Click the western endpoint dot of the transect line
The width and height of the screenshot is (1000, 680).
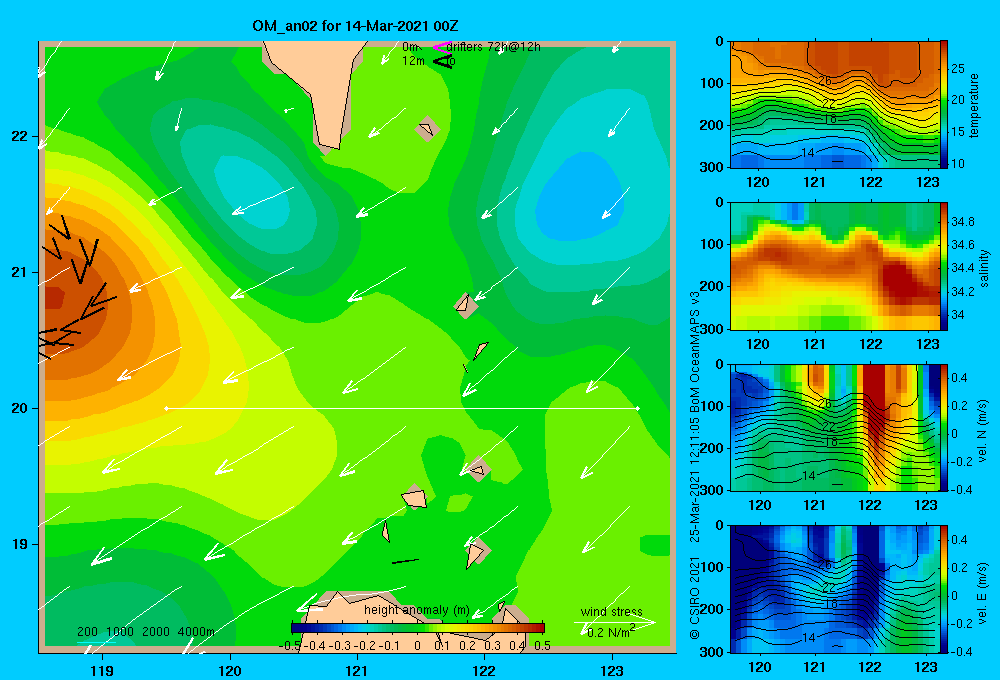click(166, 408)
